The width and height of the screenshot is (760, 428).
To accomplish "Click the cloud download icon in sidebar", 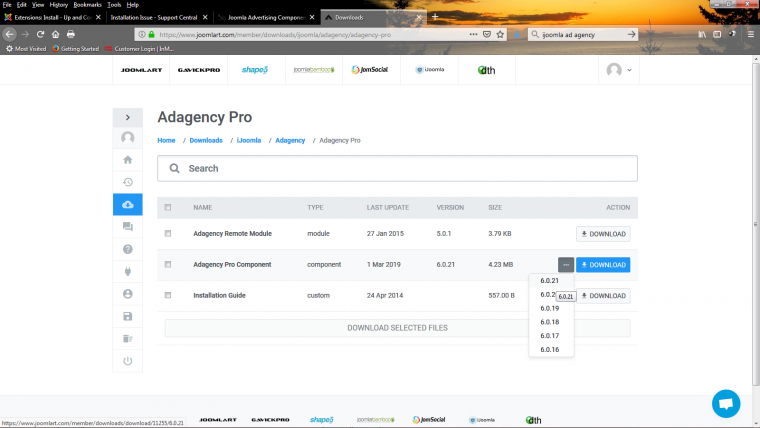I will (x=127, y=205).
